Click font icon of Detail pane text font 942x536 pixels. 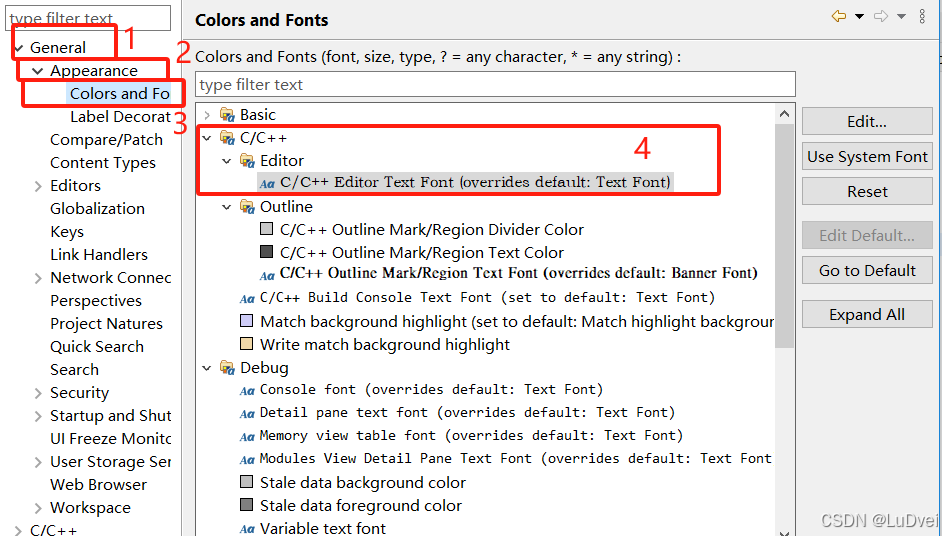coord(247,413)
